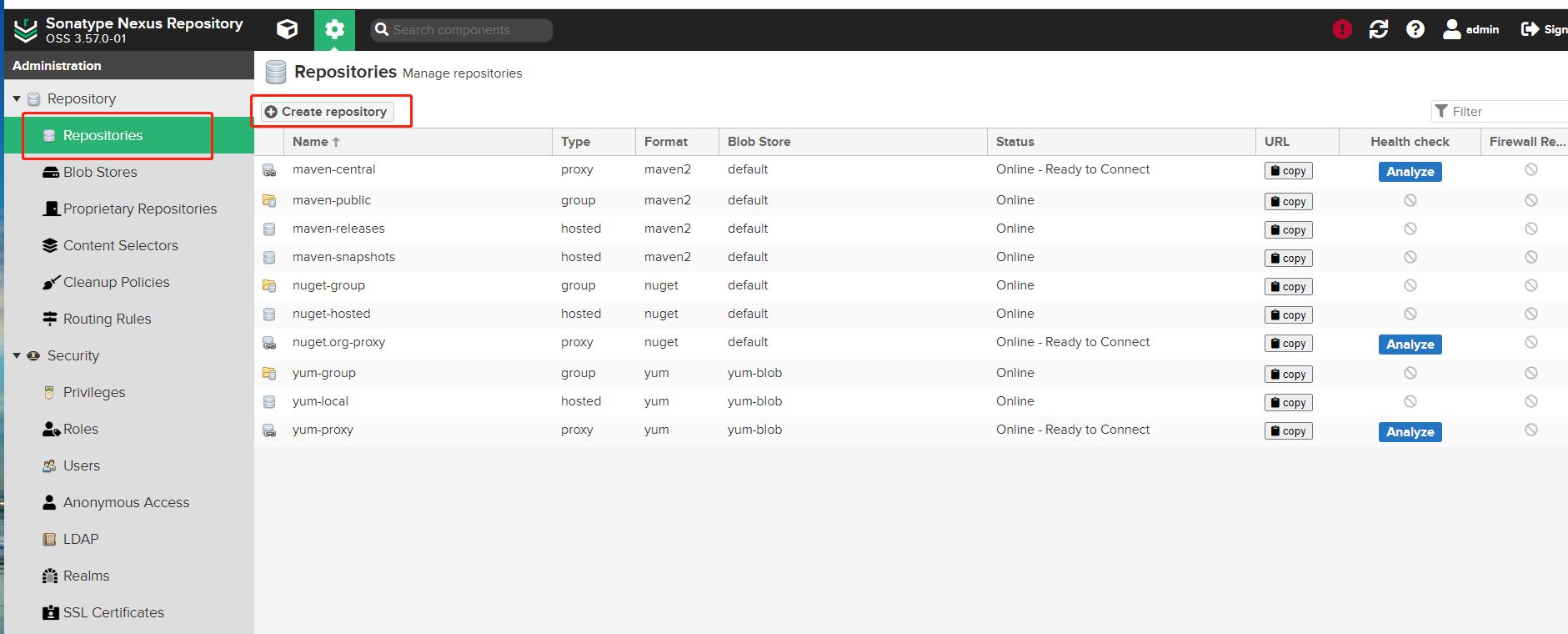Open Content Selectors in the sidebar
Screen dimensions: 1568x634
point(129,245)
